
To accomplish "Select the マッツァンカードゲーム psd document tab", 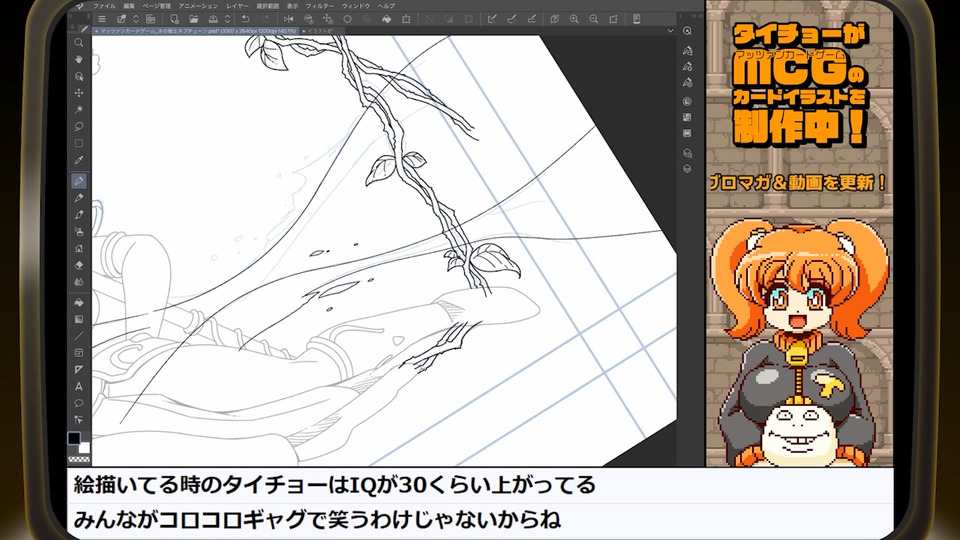I will point(196,31).
